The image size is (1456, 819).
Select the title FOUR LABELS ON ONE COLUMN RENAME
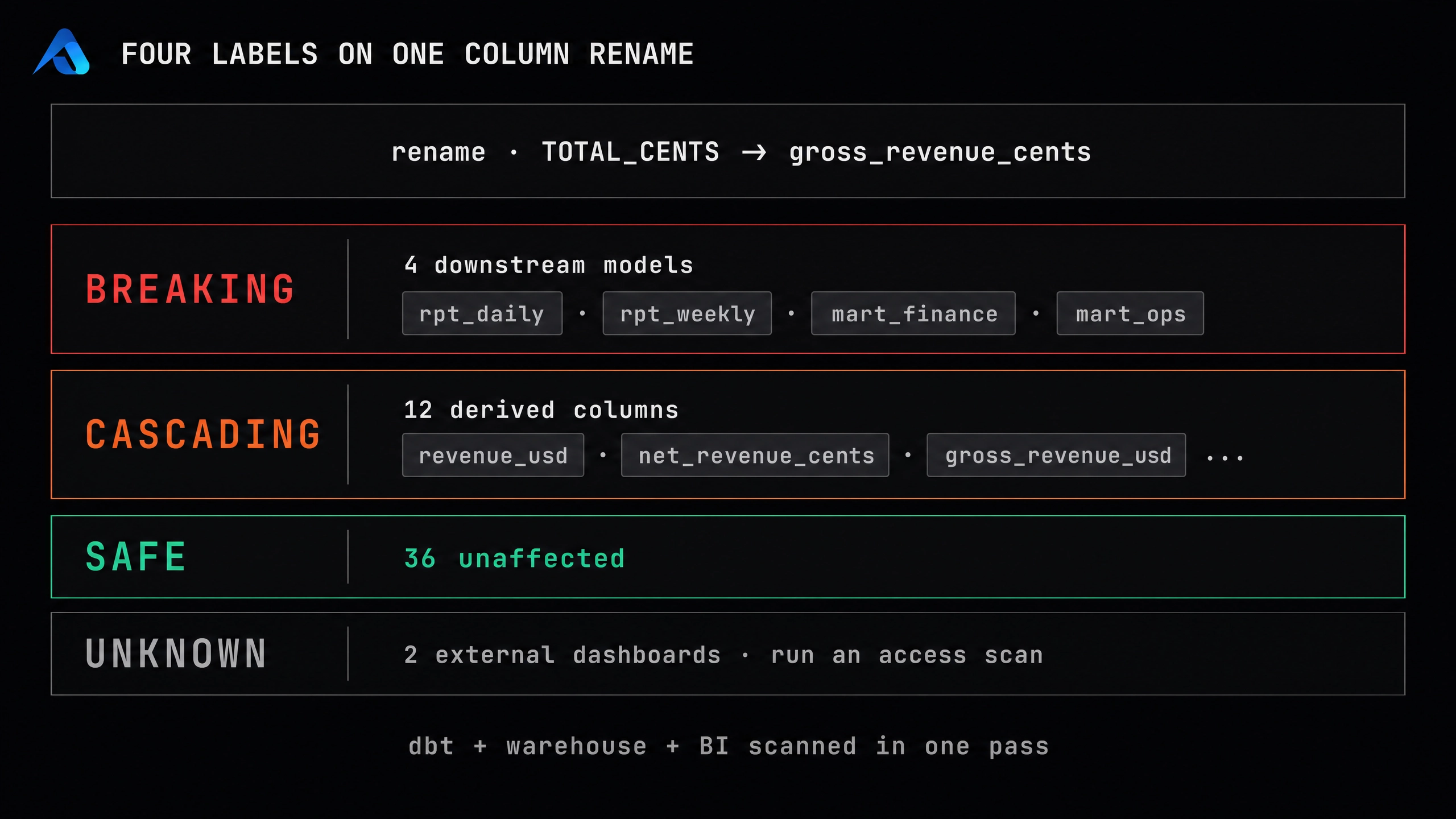(x=407, y=55)
